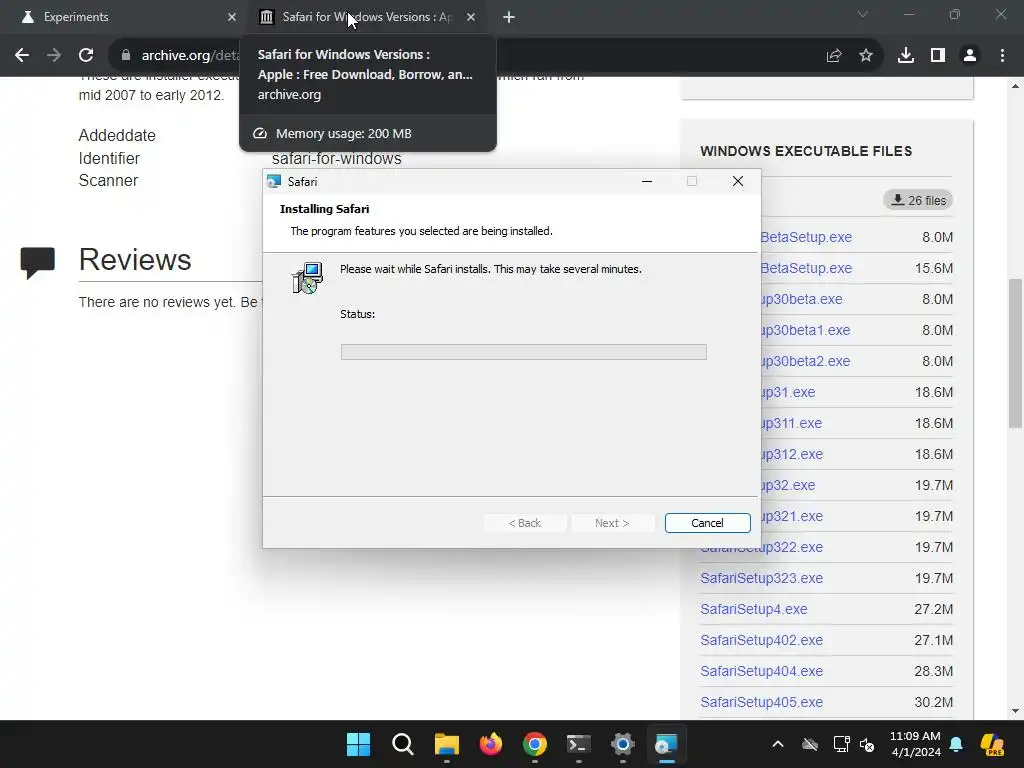Bookmark this page with the star icon
Screen dimensions: 1024x768
[866, 56]
